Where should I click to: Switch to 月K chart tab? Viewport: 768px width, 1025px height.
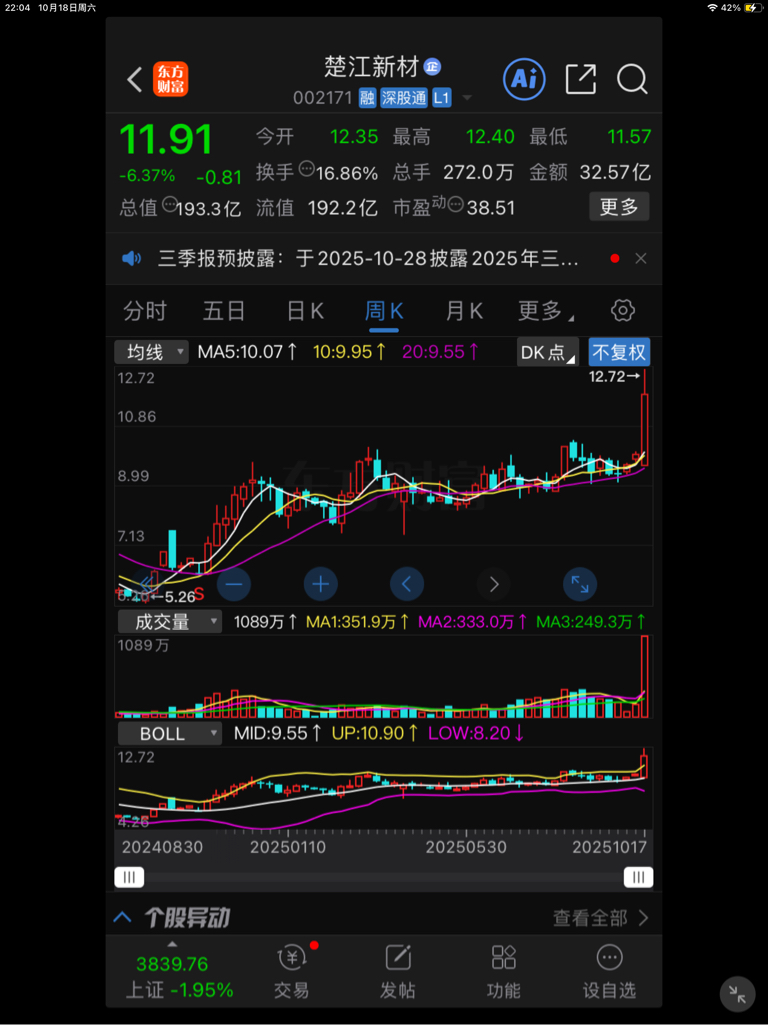click(464, 311)
